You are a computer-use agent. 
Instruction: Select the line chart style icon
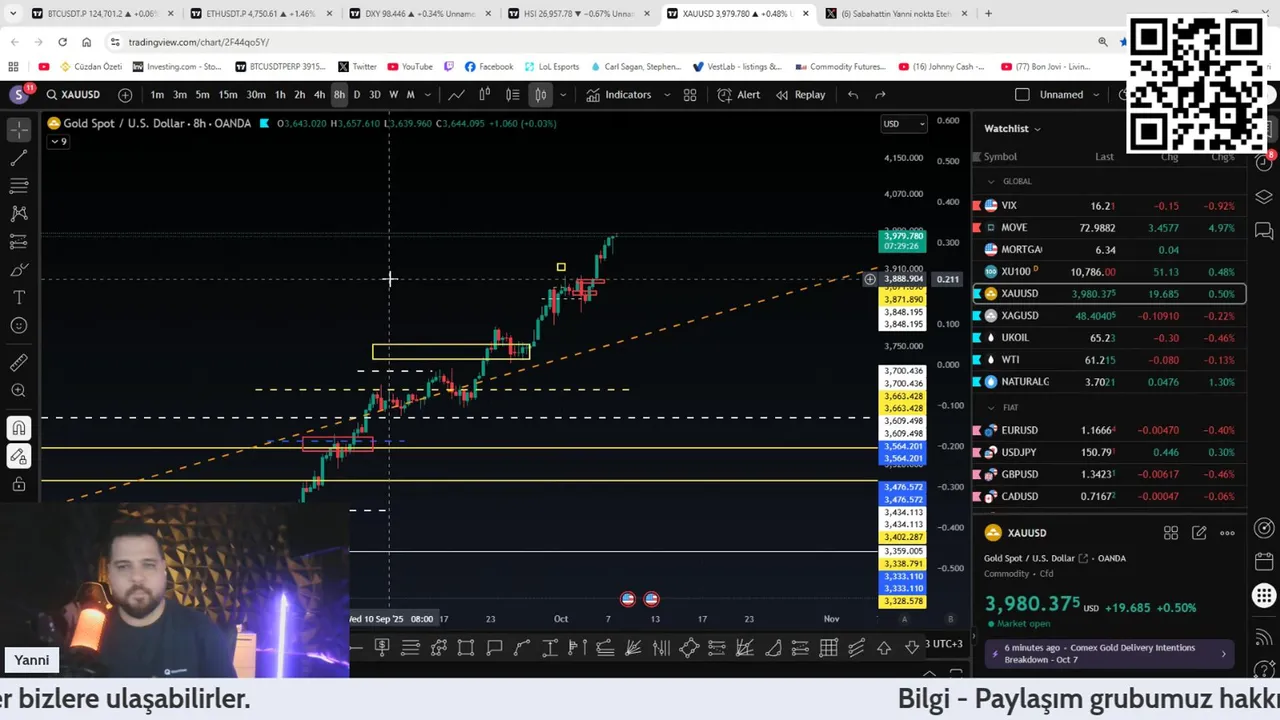click(x=456, y=95)
